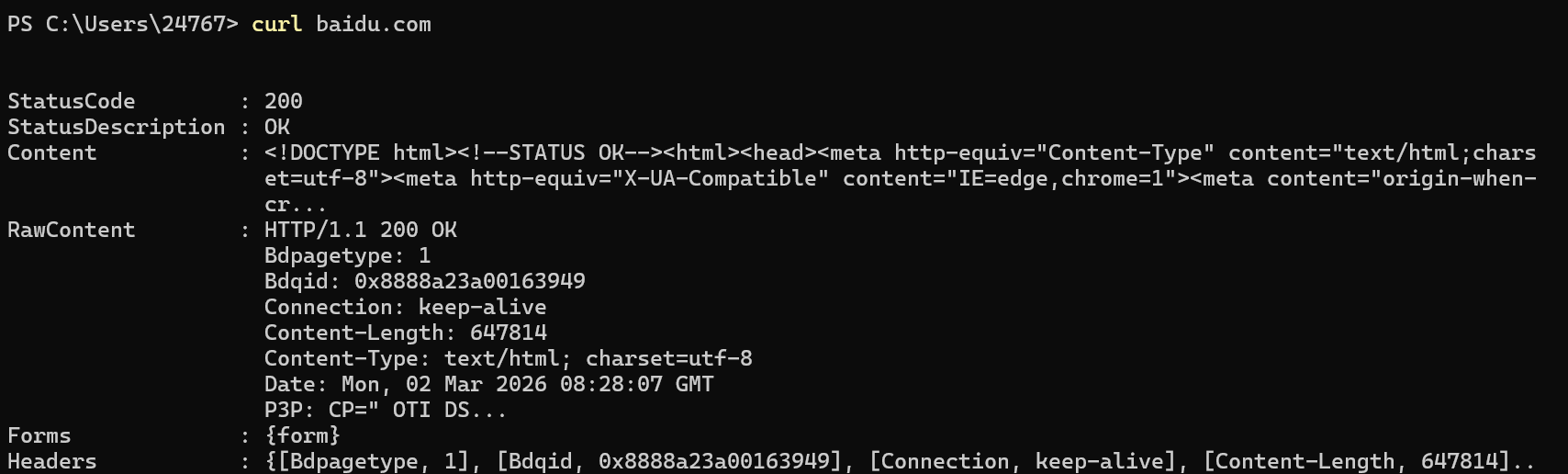The height and width of the screenshot is (474, 1568).
Task: Click the 'Content-Type: text/html; charset=utf-8' line
Action: [508, 358]
